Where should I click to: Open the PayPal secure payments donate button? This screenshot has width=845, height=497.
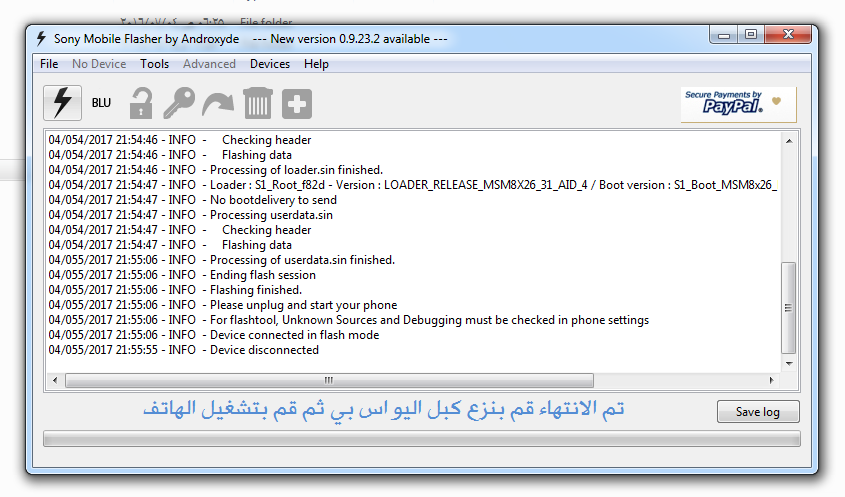tap(738, 105)
